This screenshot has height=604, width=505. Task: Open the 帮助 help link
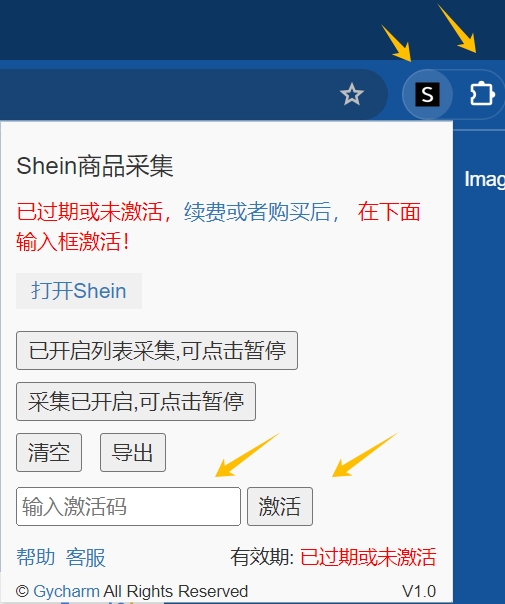[x=36, y=557]
